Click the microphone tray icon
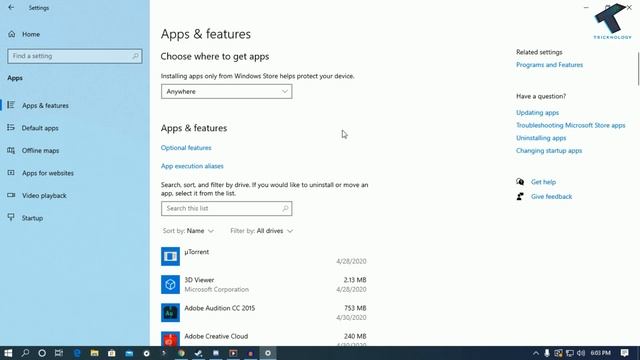The width and height of the screenshot is (640, 360). pyautogui.click(x=547, y=353)
